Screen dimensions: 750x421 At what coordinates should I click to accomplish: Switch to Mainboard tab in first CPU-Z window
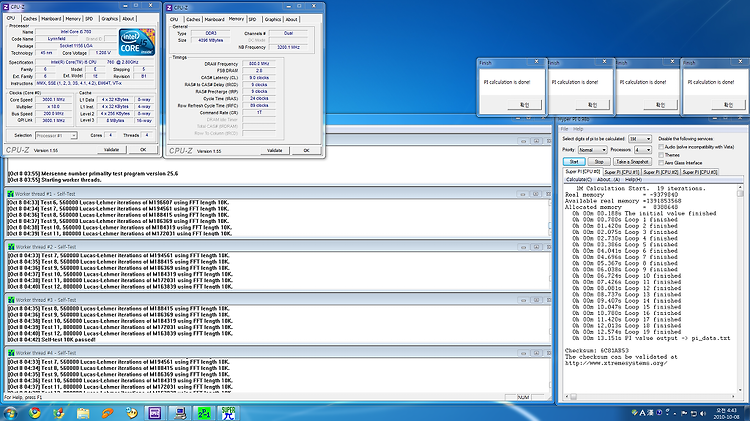pyautogui.click(x=51, y=19)
